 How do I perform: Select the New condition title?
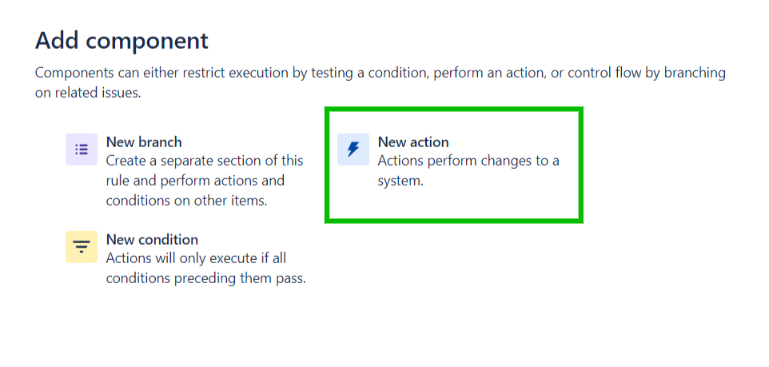[x=152, y=239]
